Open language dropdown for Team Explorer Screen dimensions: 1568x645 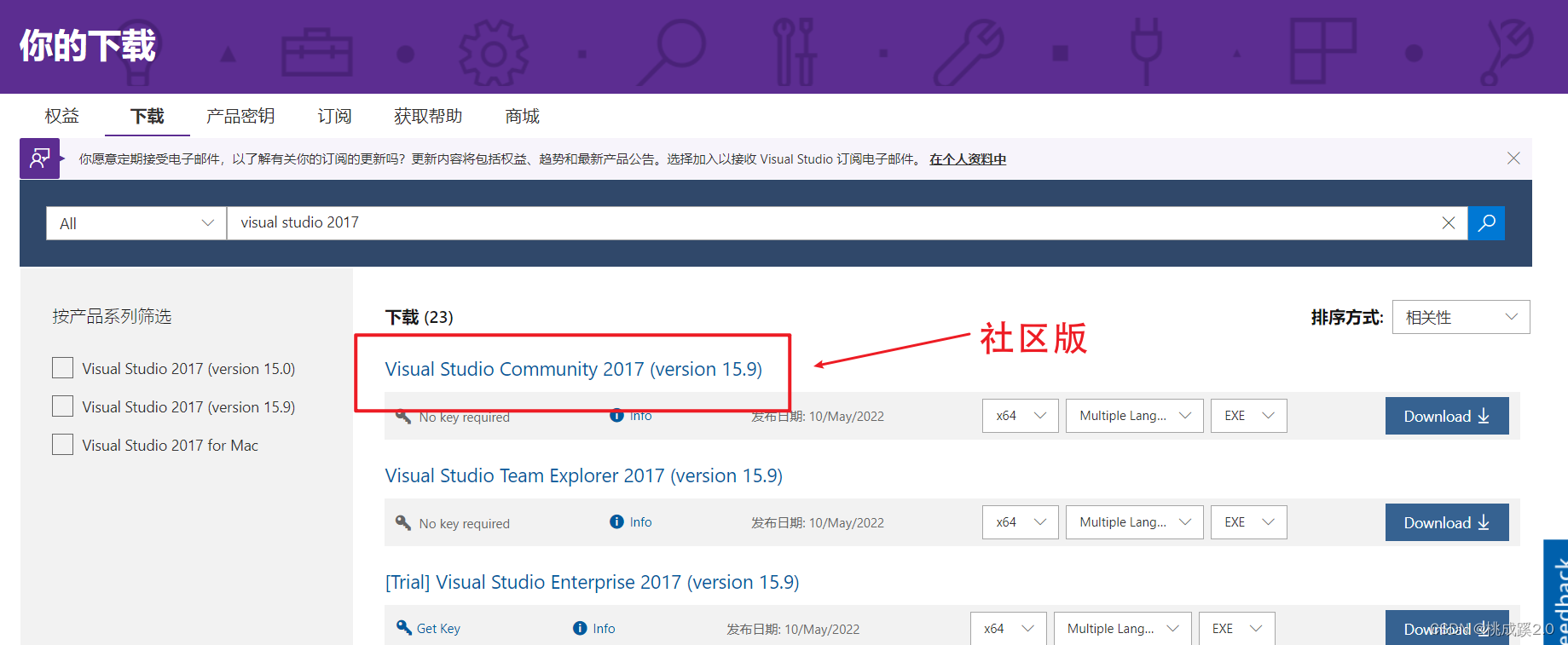pyautogui.click(x=1135, y=522)
